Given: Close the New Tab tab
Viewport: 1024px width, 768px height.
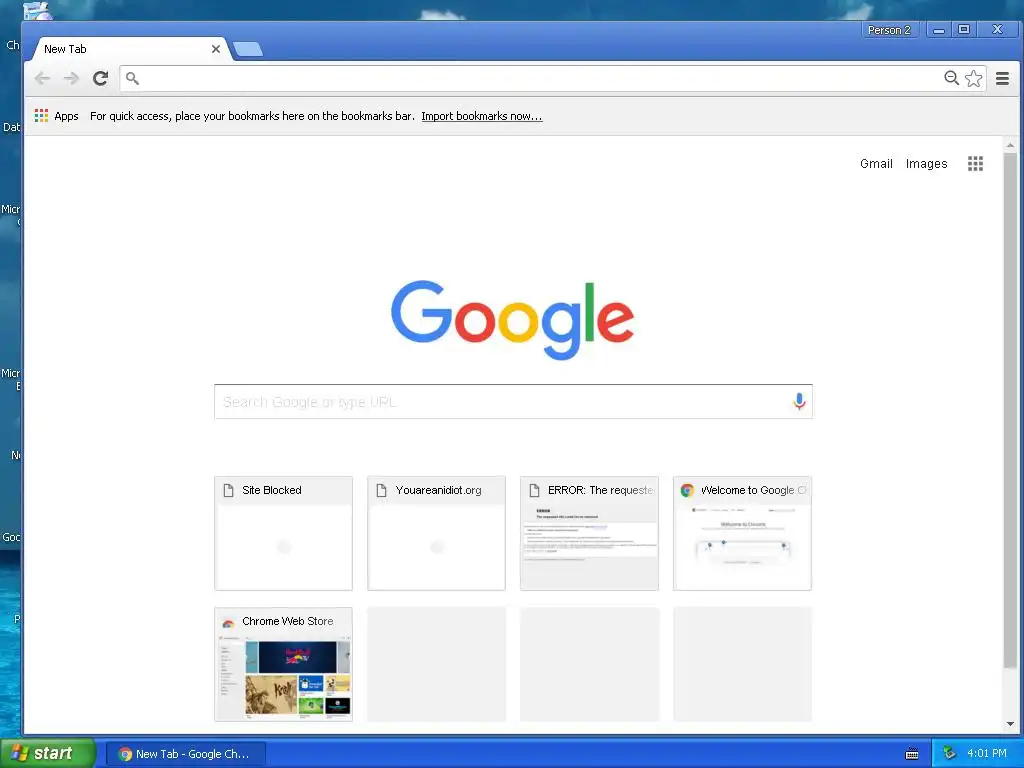Looking at the screenshot, I should (x=216, y=49).
